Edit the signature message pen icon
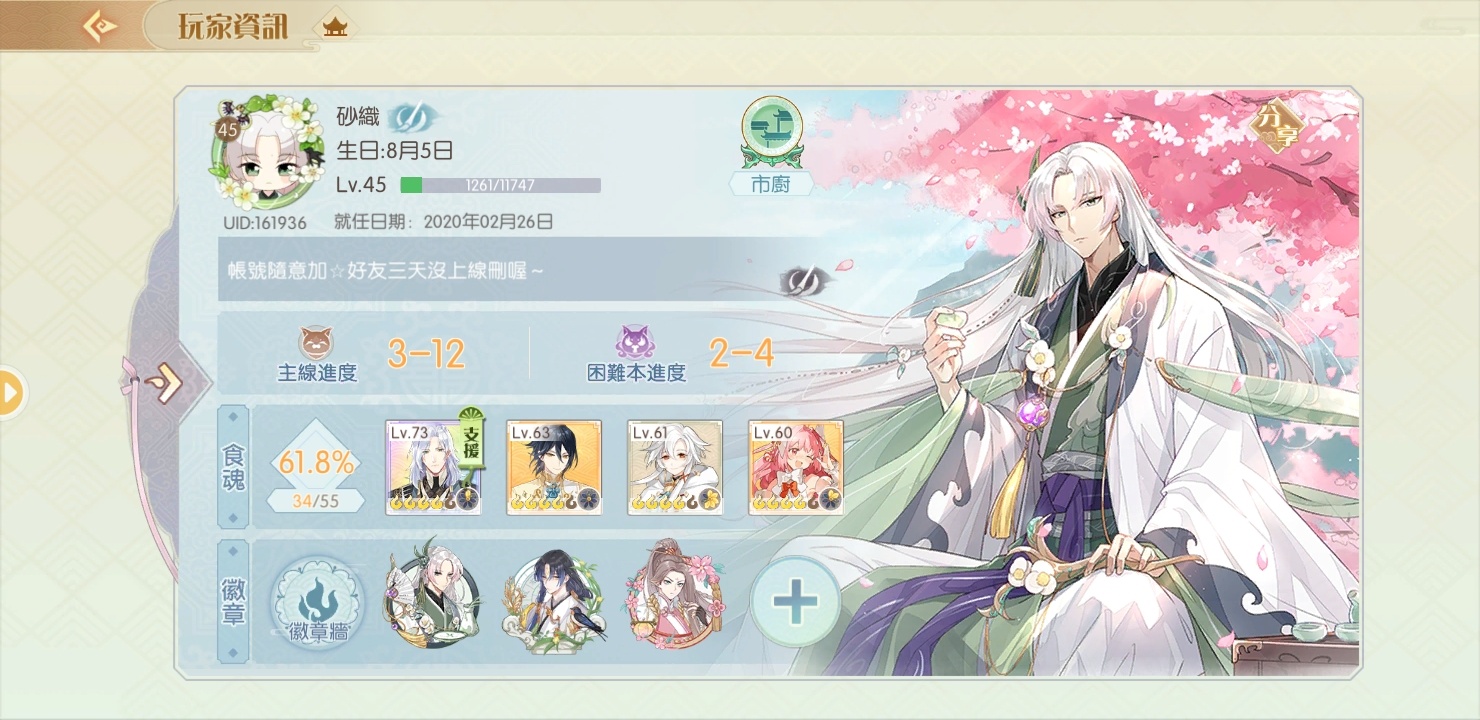 [799, 282]
